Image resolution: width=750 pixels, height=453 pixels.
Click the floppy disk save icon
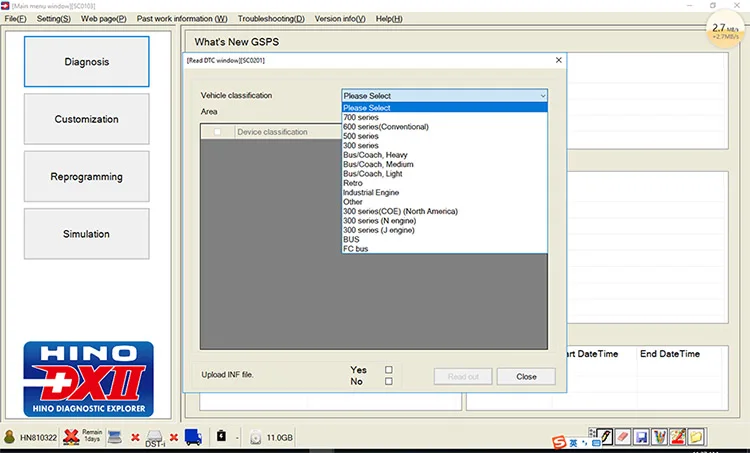641,437
